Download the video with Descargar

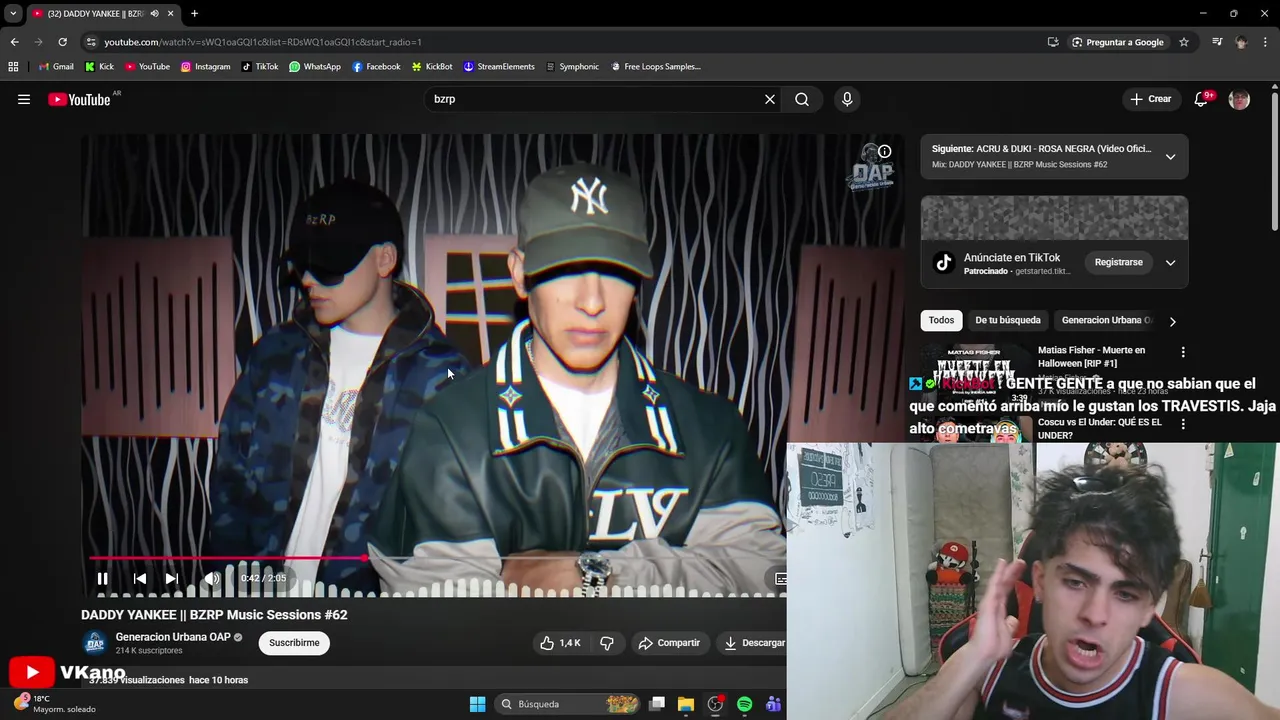[x=754, y=643]
